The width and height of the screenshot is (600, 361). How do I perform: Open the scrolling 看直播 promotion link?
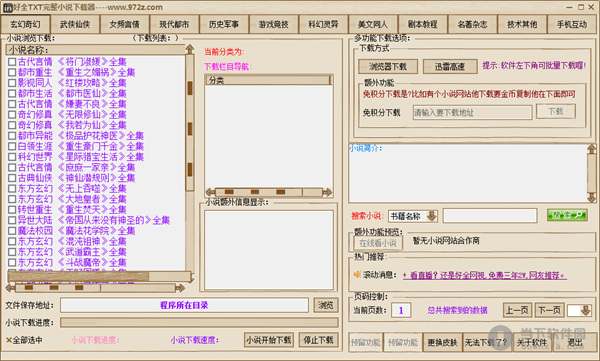coord(484,275)
